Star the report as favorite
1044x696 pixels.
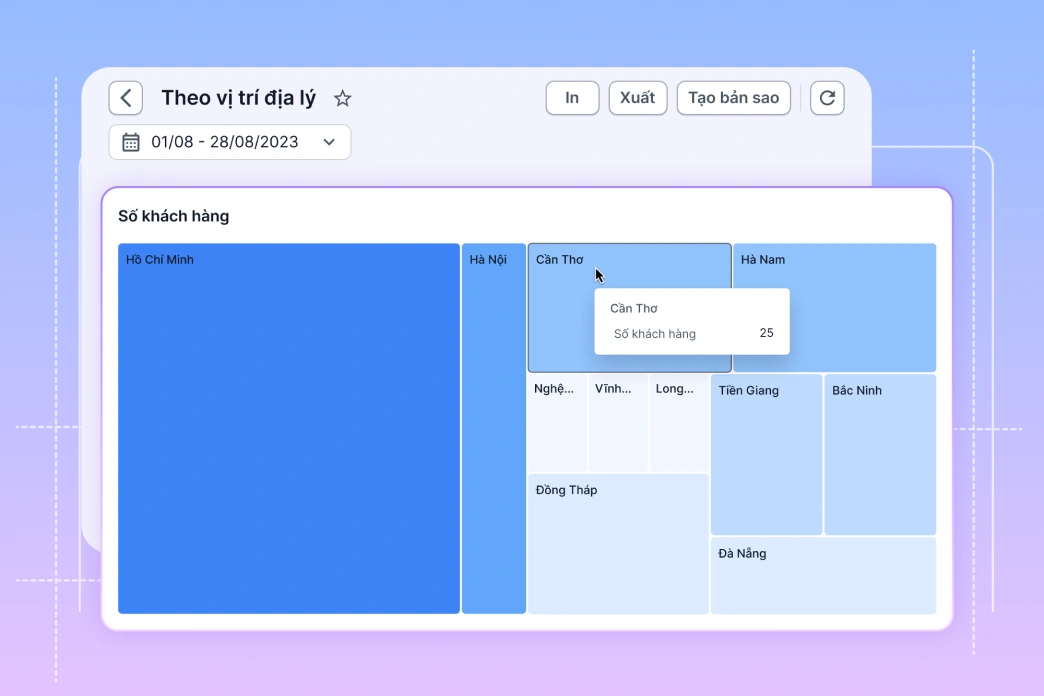343,98
